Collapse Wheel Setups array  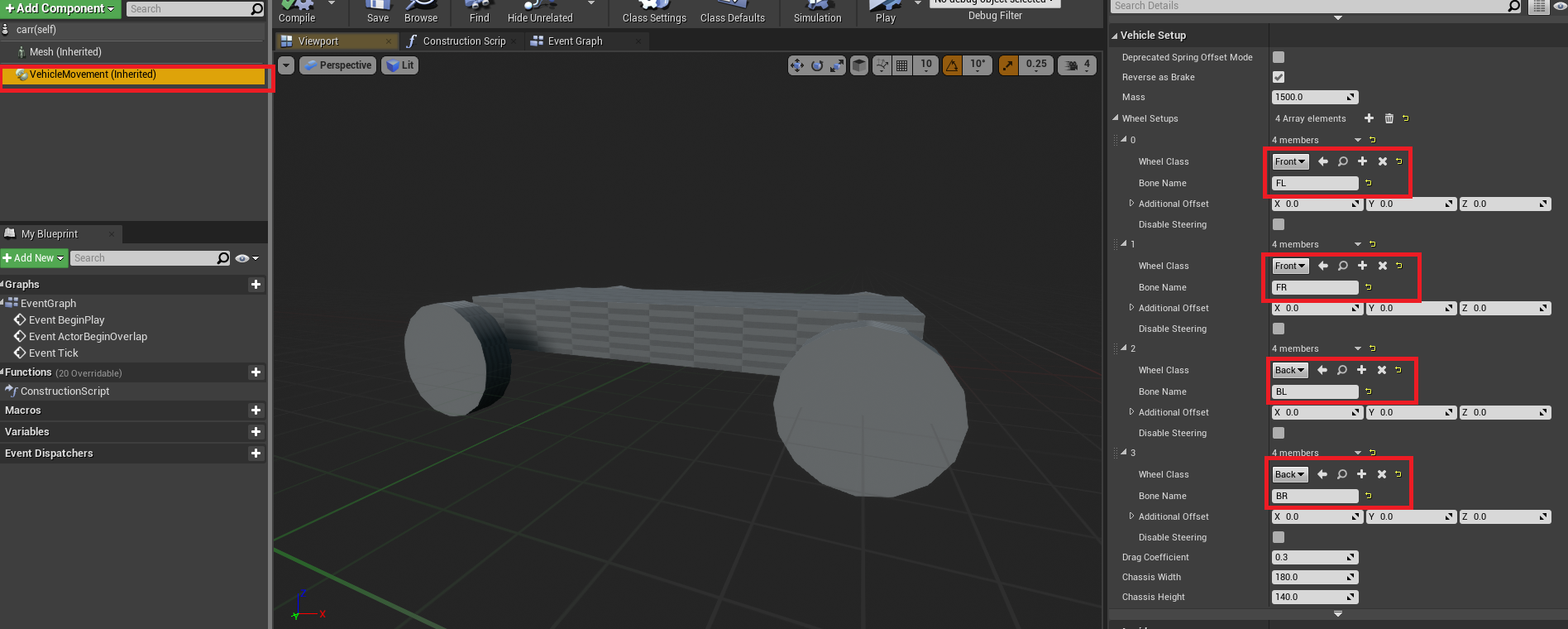coord(1116,118)
